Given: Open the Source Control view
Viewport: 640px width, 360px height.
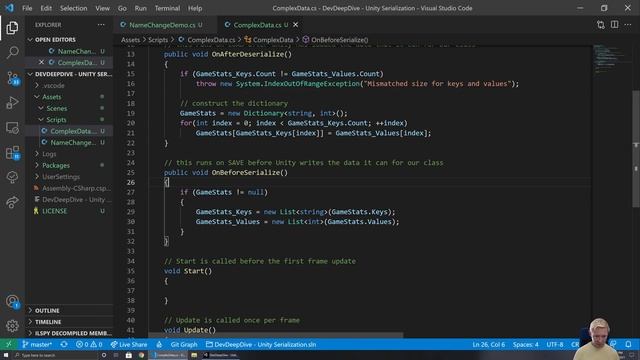Looking at the screenshot, I should point(12,78).
